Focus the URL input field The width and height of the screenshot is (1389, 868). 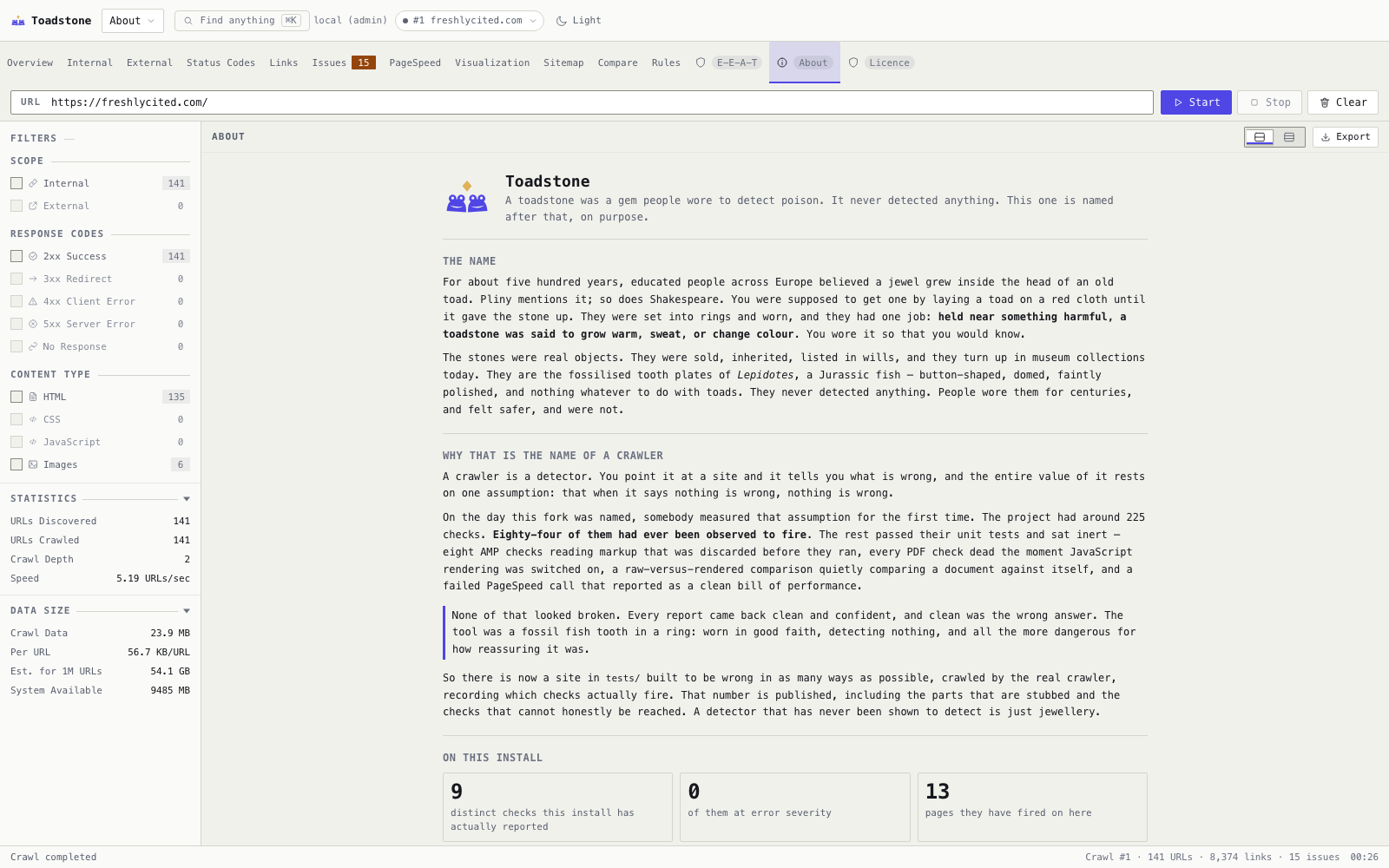(582, 102)
